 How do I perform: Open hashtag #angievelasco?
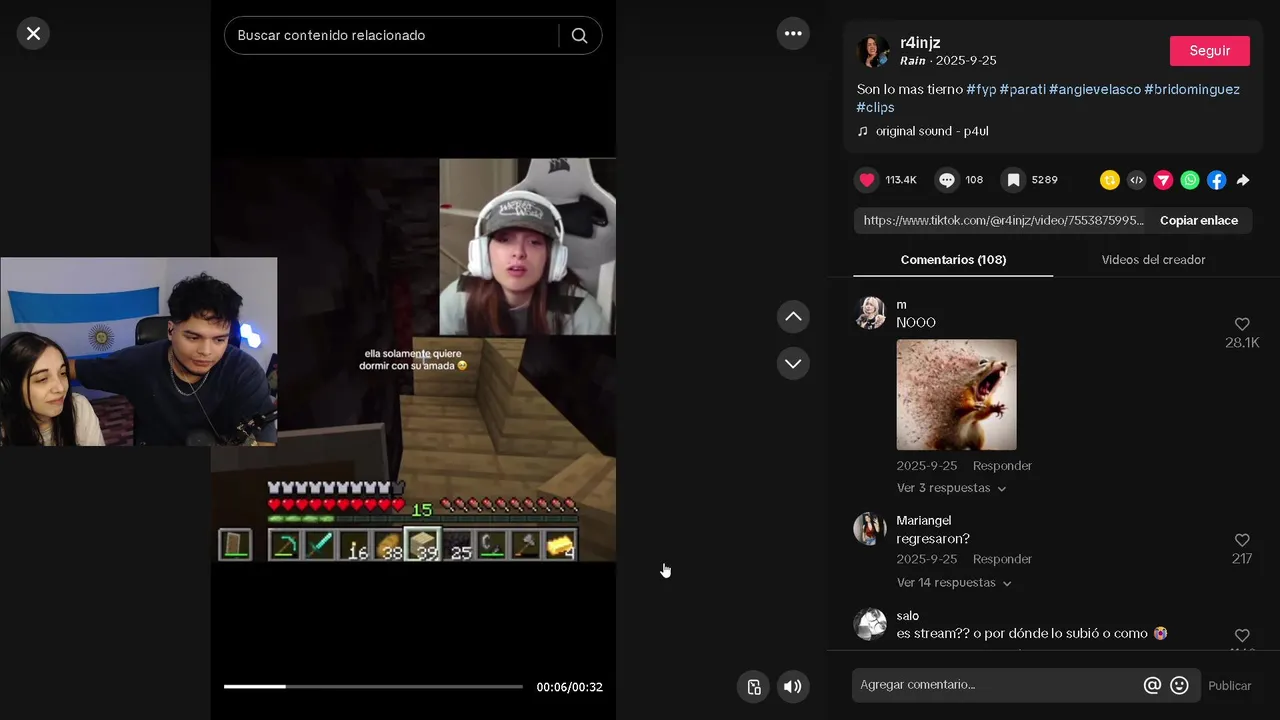pyautogui.click(x=1095, y=89)
